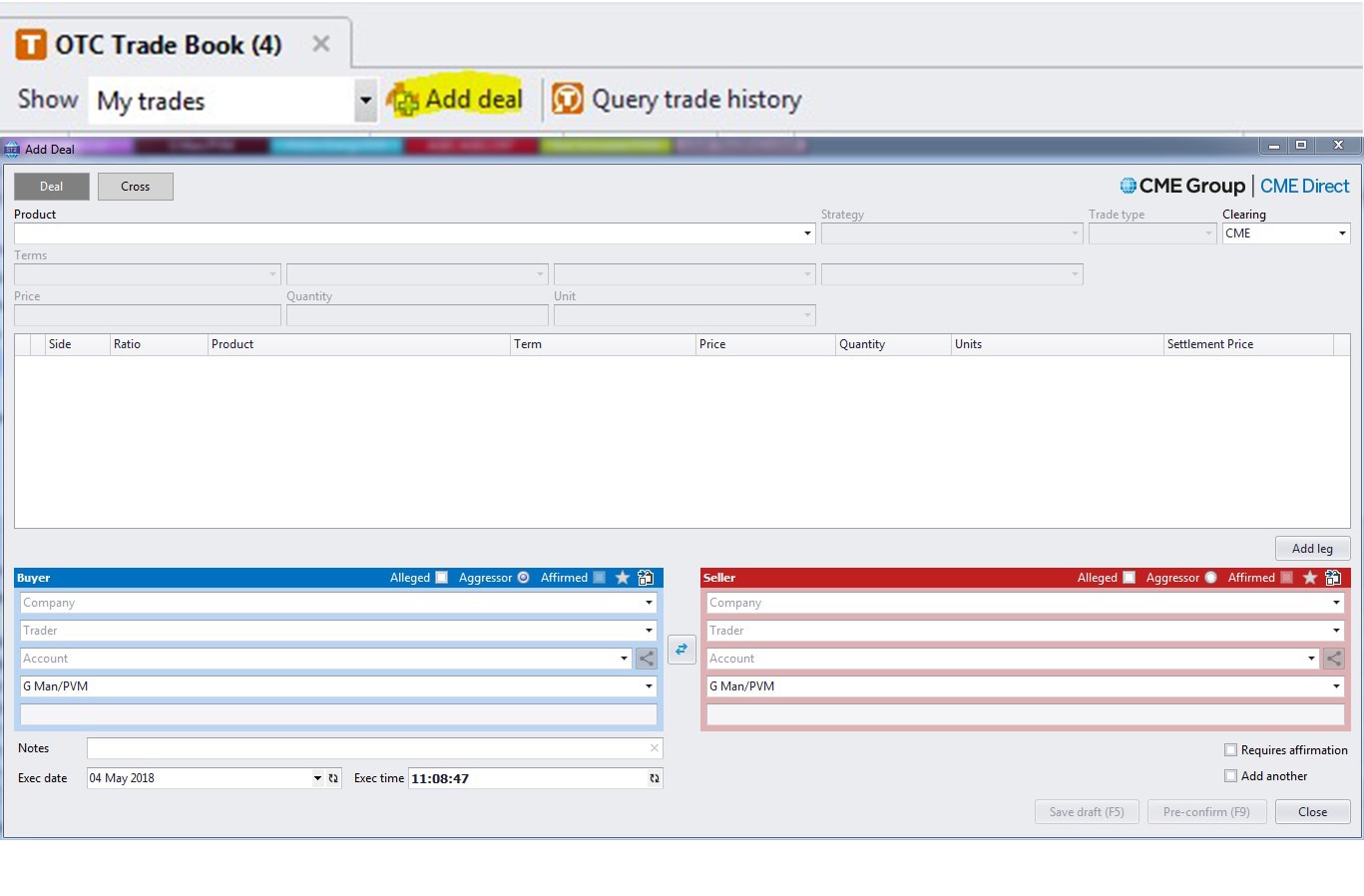Select the Seller Aggressor radio button
Screen dimensions: 1364x896
point(1211,578)
